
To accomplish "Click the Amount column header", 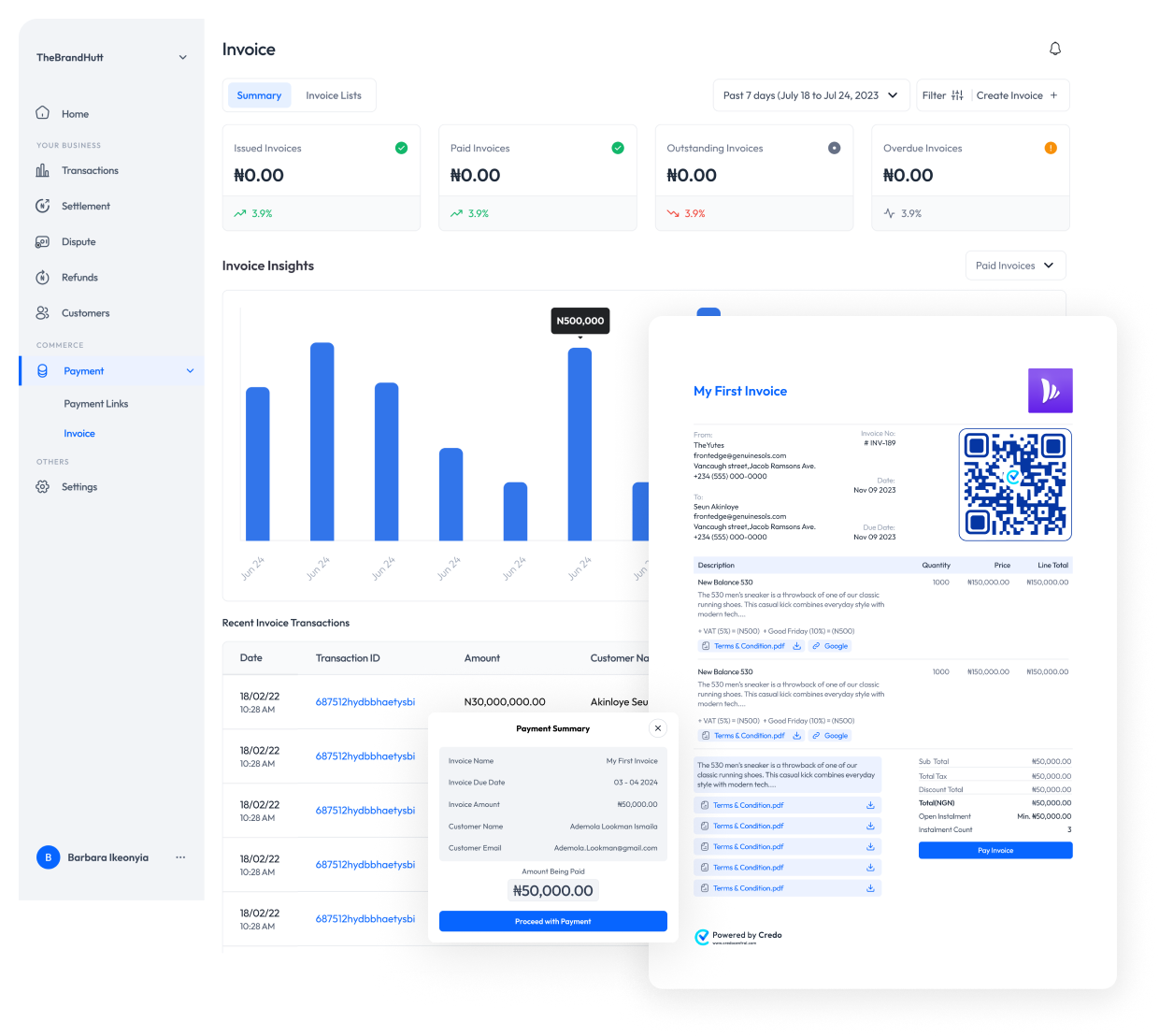I will tap(482, 658).
